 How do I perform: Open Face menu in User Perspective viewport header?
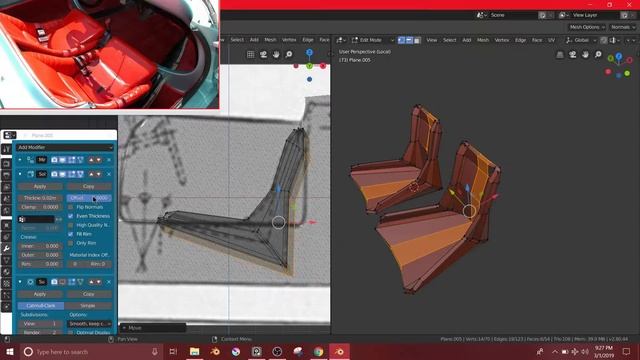(x=537, y=40)
